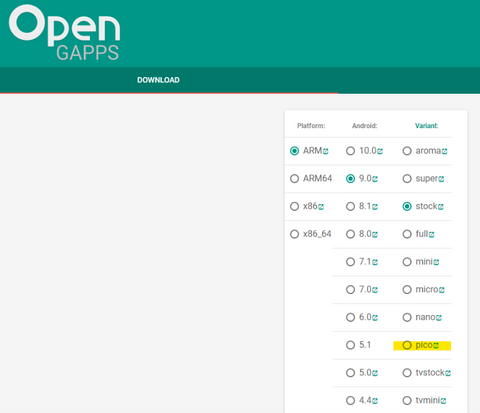This screenshot has height=413, width=480.
Task: Select the highlighted pico variant
Action: click(407, 345)
